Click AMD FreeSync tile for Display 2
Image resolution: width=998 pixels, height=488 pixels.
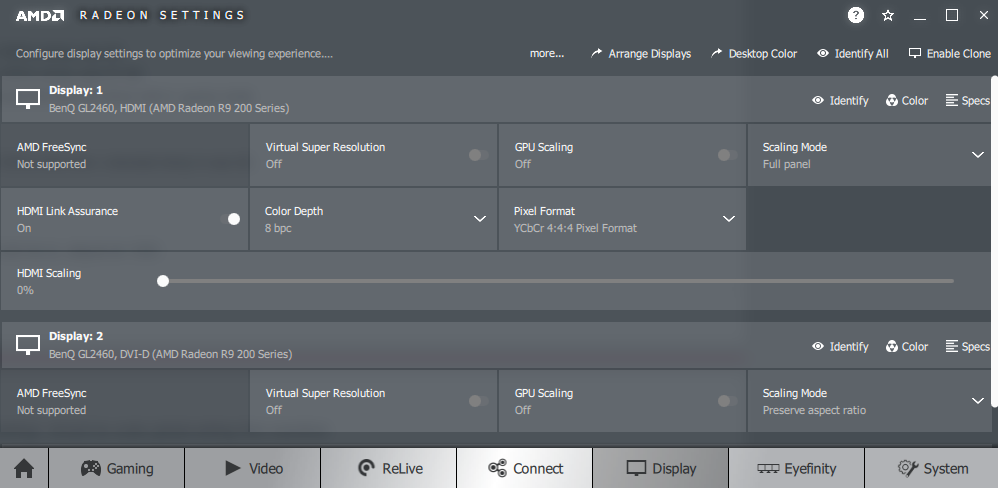[125, 401]
